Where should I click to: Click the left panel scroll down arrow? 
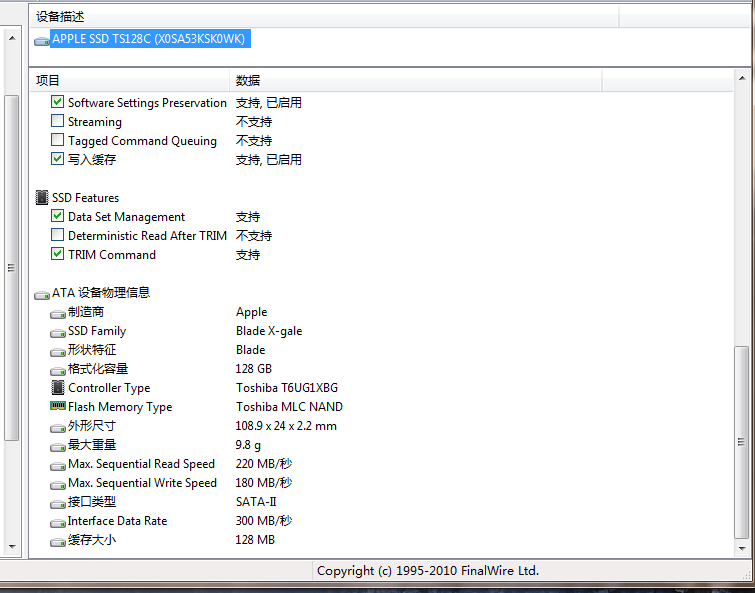(x=12, y=547)
